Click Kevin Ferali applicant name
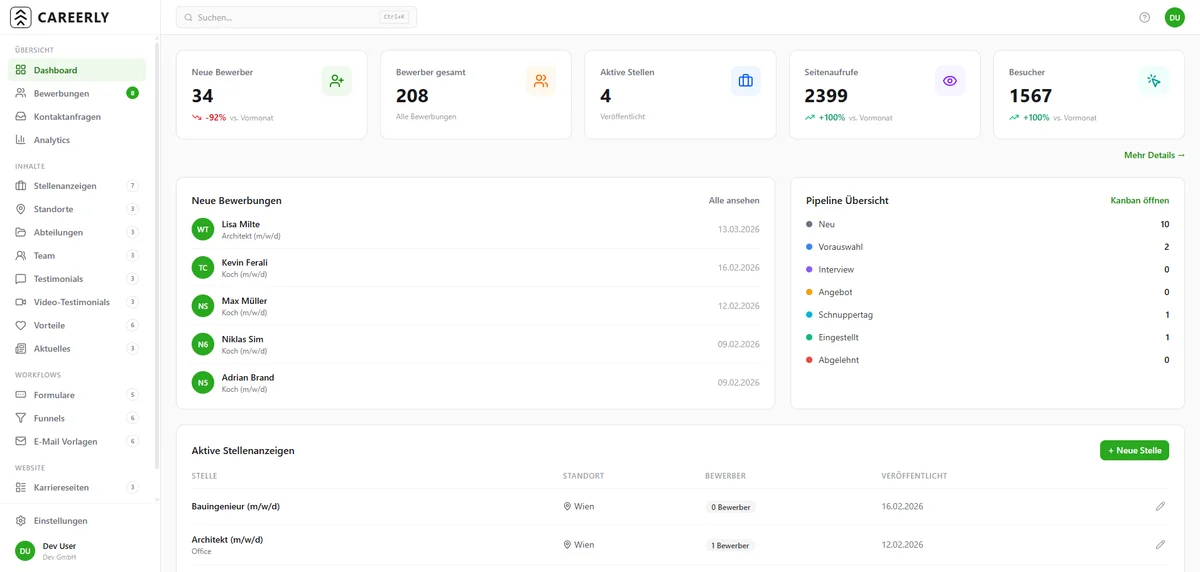The height and width of the screenshot is (572, 1200). click(244, 263)
